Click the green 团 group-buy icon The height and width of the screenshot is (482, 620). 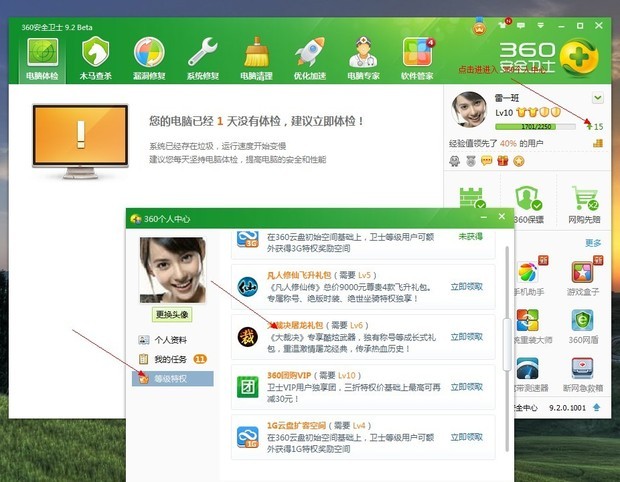248,387
